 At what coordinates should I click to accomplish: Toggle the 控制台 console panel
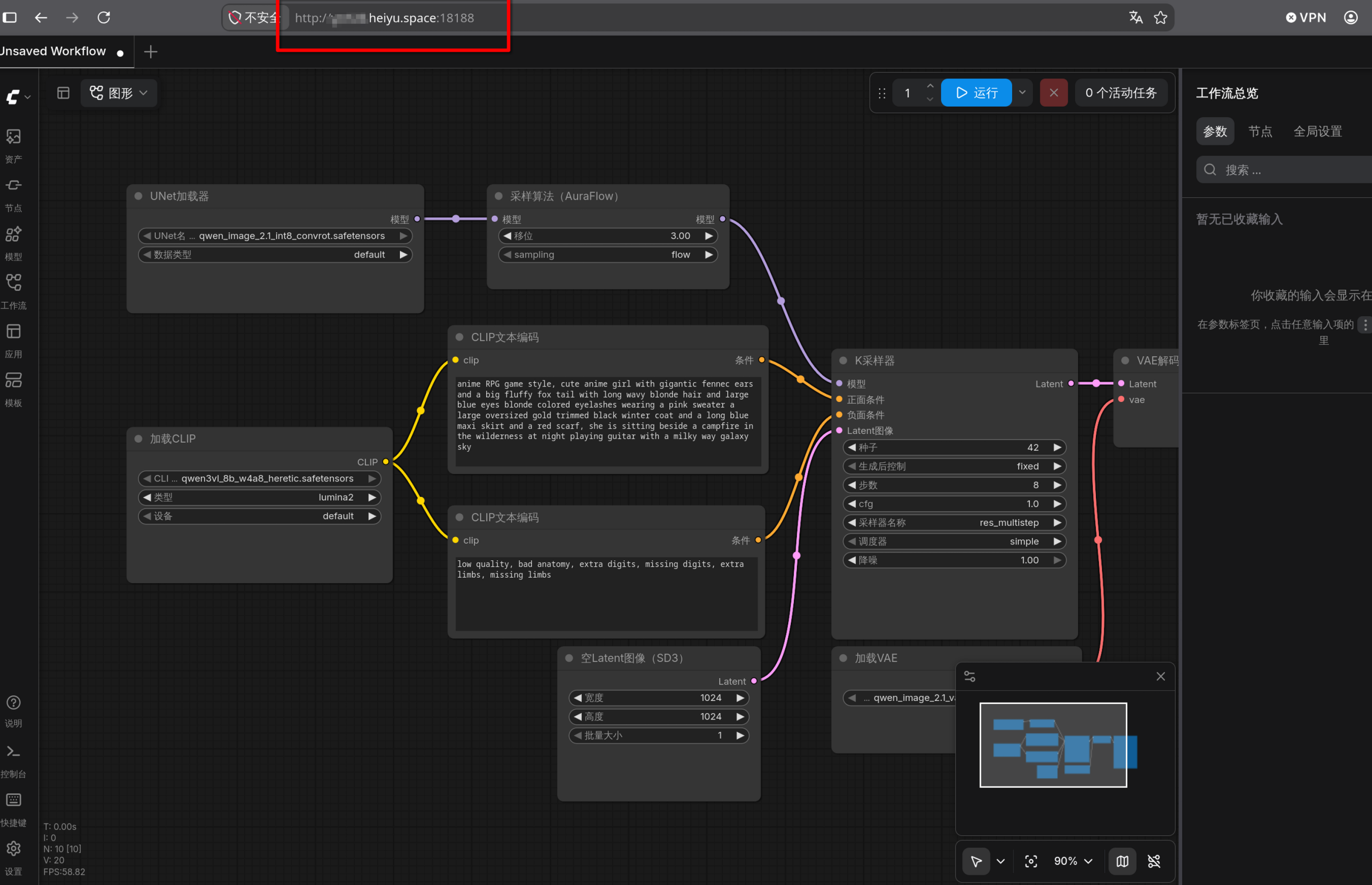pos(14,761)
